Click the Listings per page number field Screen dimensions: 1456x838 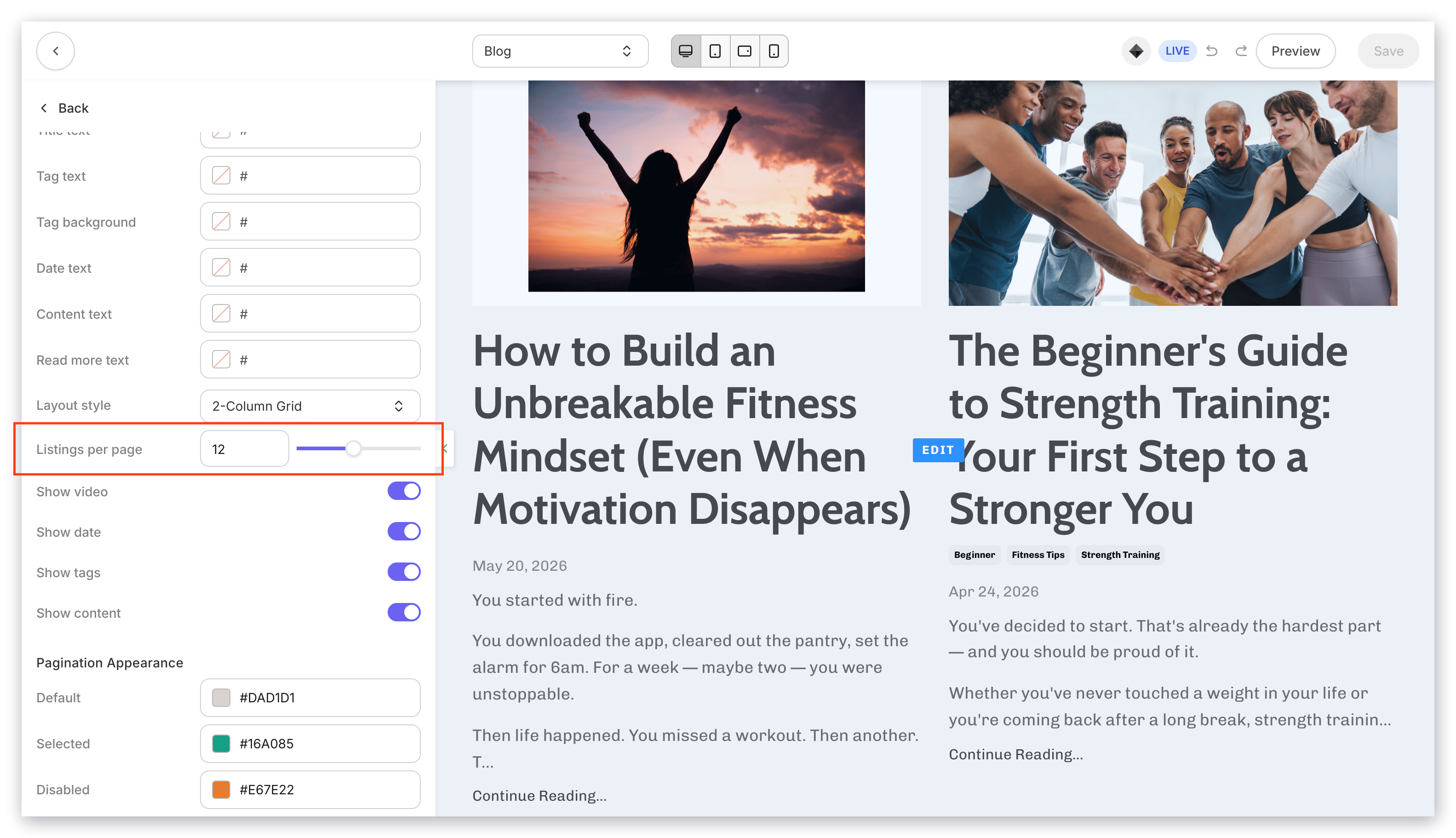tap(244, 448)
